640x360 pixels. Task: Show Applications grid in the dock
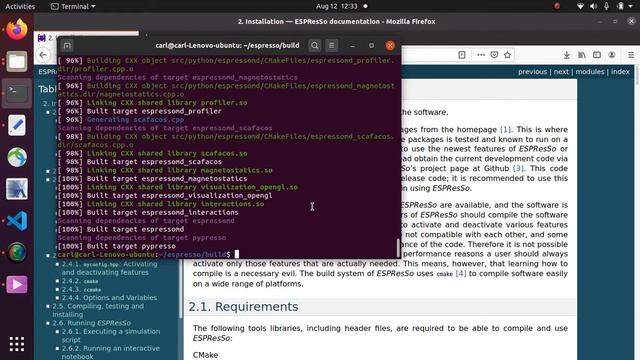[x=17, y=344]
